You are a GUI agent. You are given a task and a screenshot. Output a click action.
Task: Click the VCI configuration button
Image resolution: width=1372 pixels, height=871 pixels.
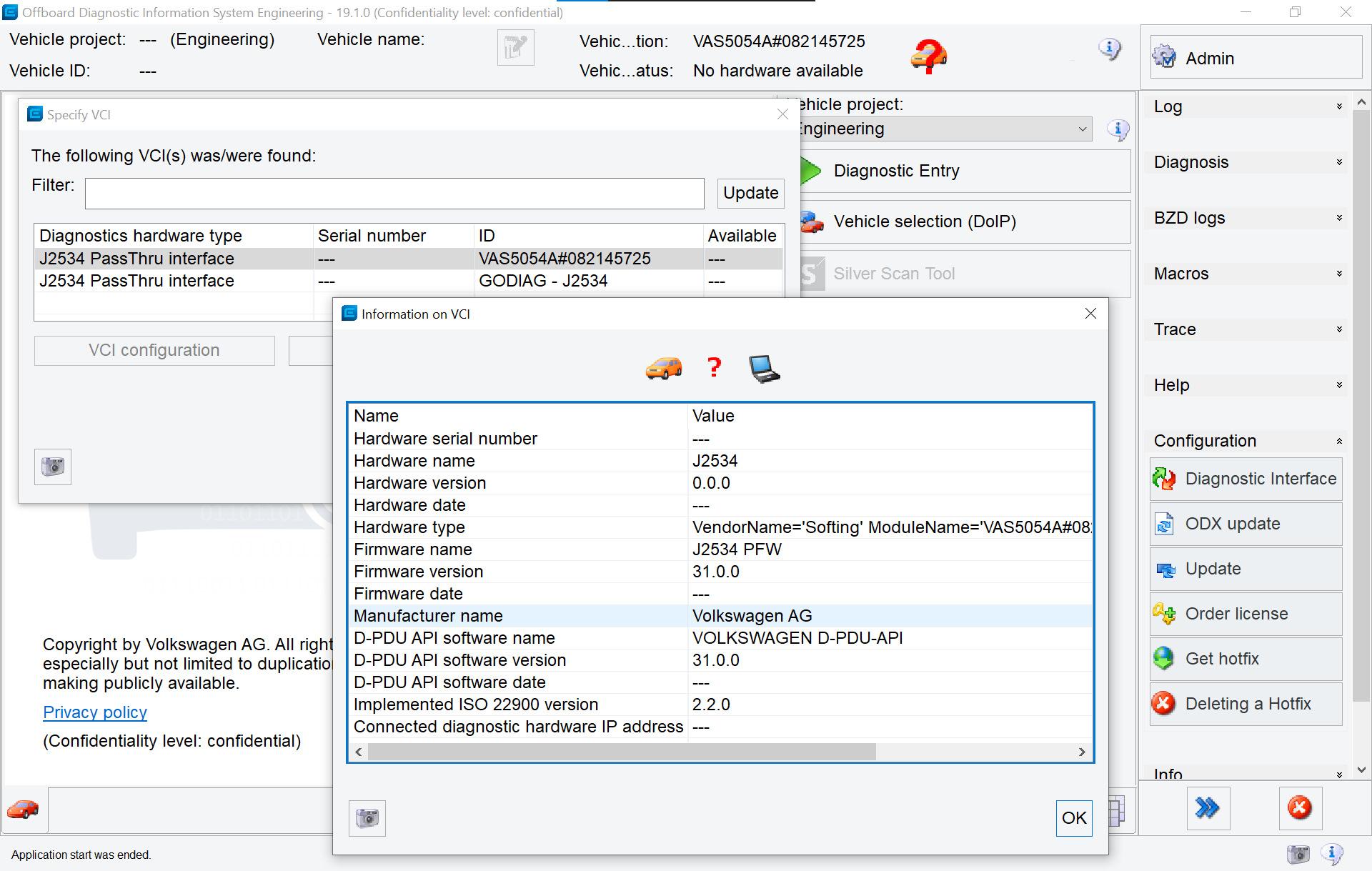(x=154, y=350)
